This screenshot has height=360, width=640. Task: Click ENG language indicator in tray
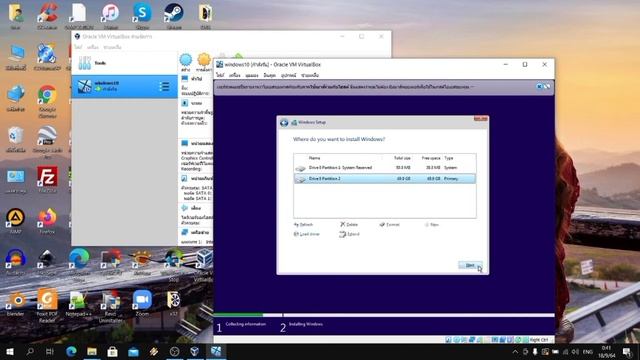587,351
